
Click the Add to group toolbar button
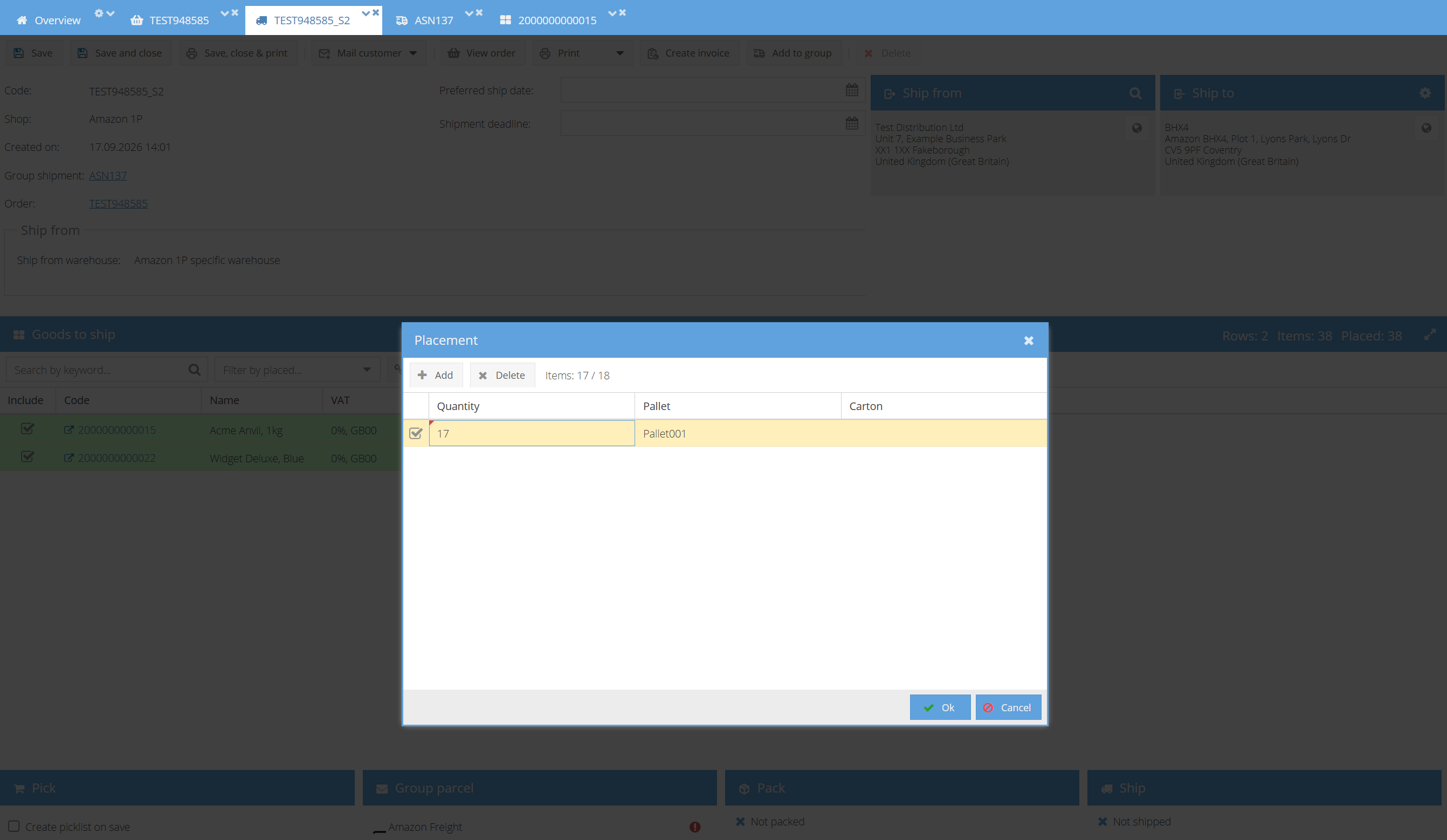[x=794, y=53]
